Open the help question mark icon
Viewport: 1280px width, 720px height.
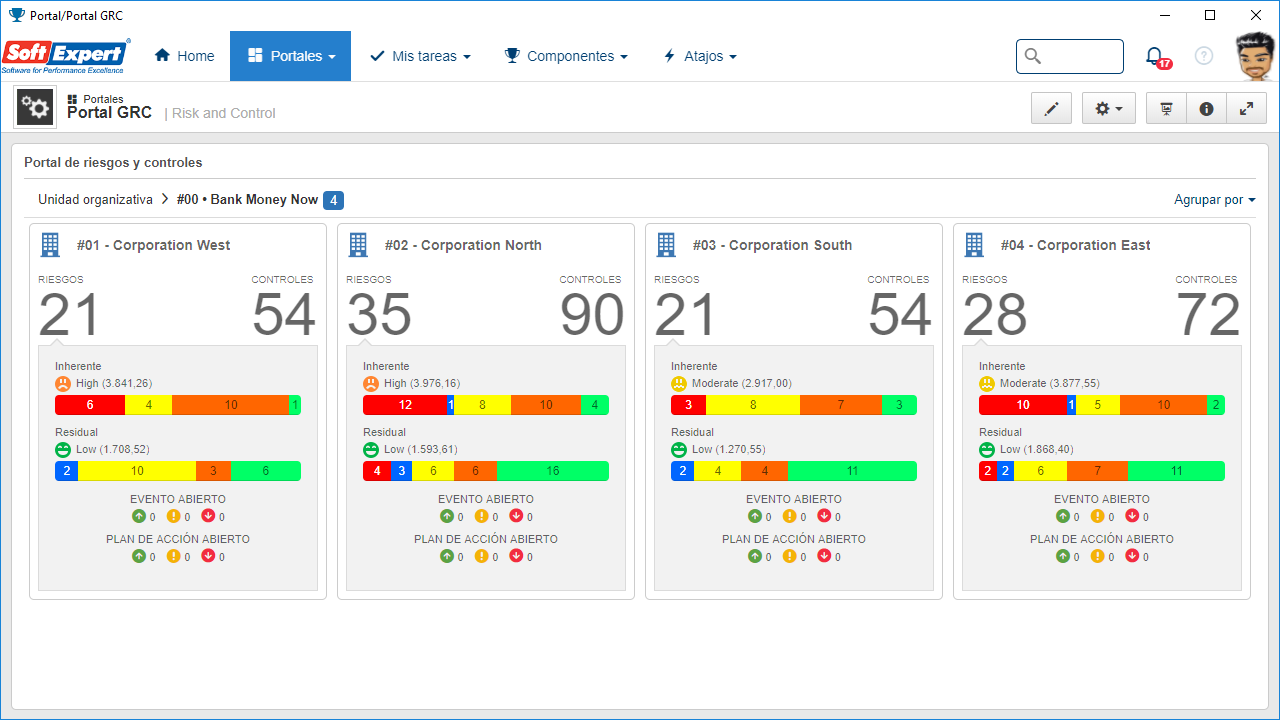point(1204,56)
